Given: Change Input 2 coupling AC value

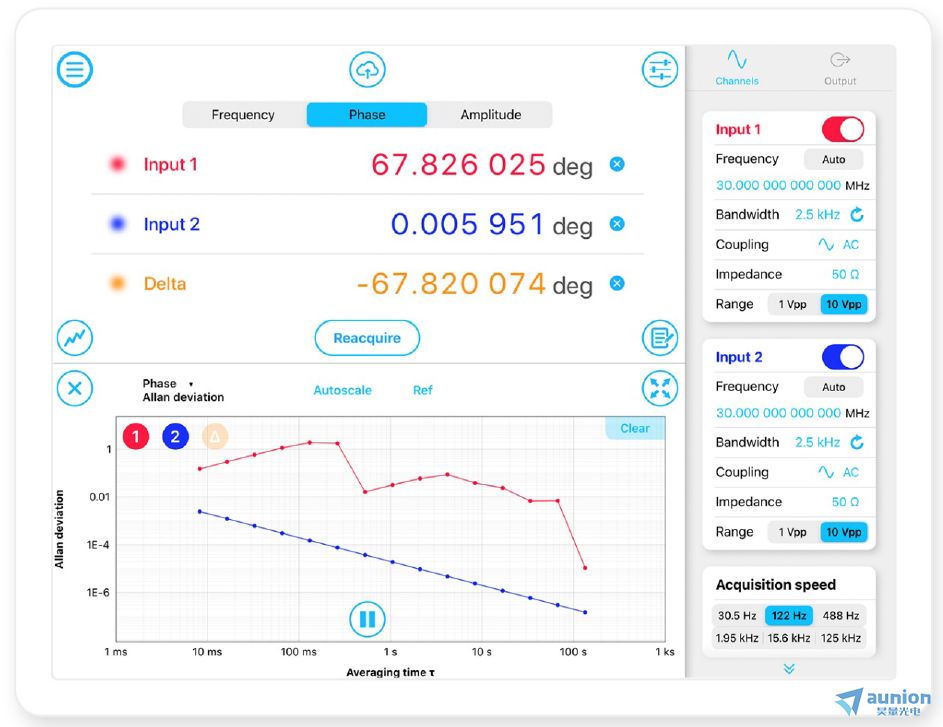Looking at the screenshot, I should click(x=850, y=473).
